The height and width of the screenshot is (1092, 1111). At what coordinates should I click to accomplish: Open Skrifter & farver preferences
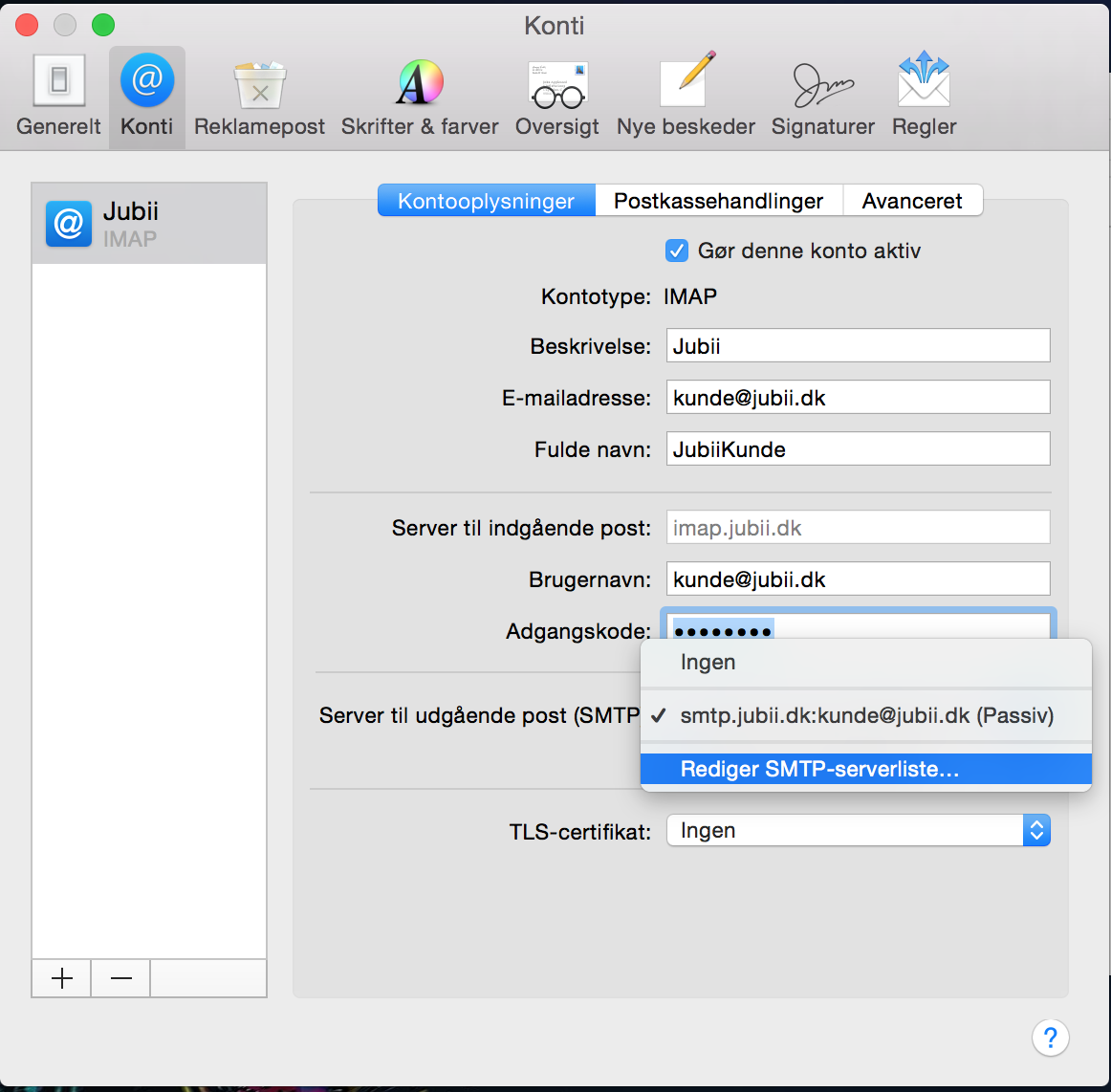pos(420,96)
